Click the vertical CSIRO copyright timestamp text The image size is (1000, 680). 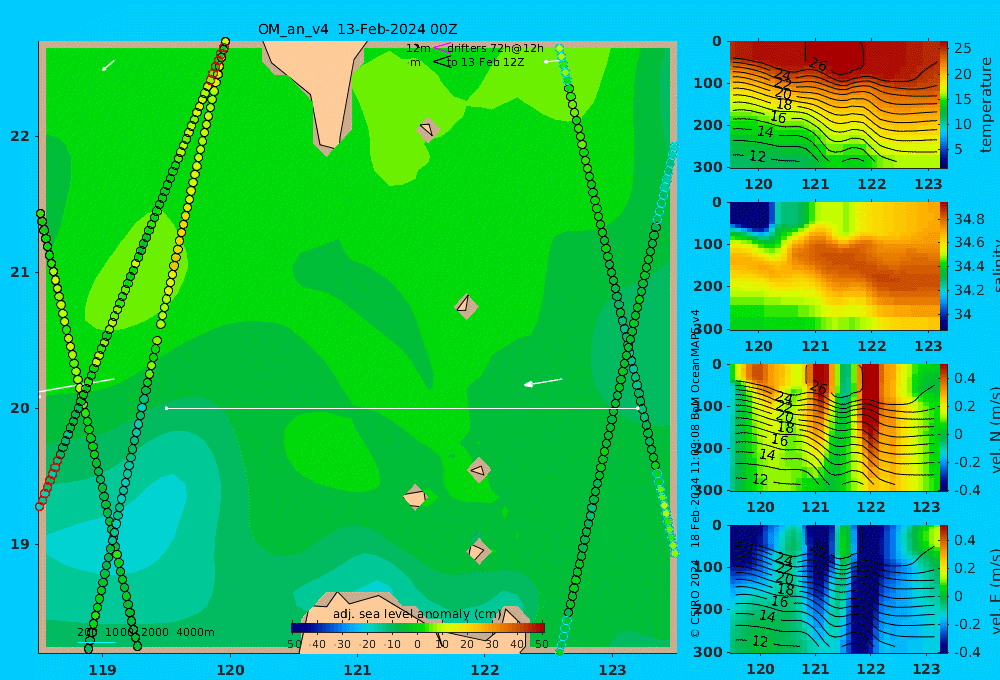(x=695, y=473)
